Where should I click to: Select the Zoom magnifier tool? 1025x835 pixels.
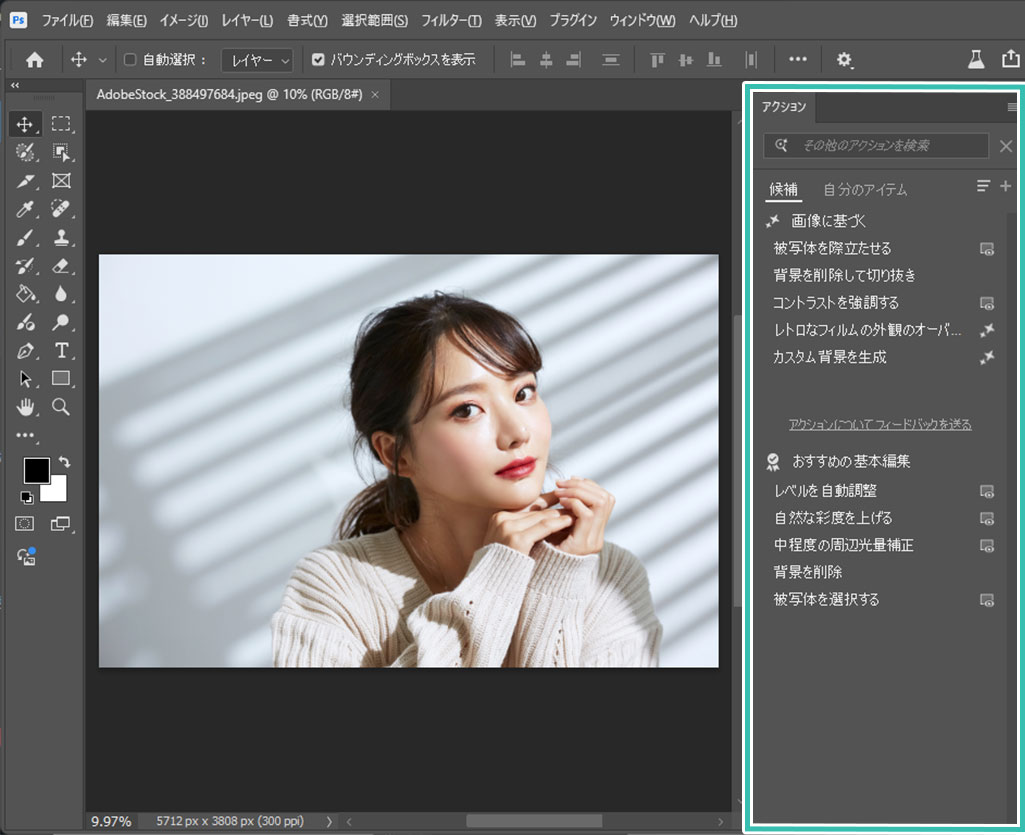61,407
